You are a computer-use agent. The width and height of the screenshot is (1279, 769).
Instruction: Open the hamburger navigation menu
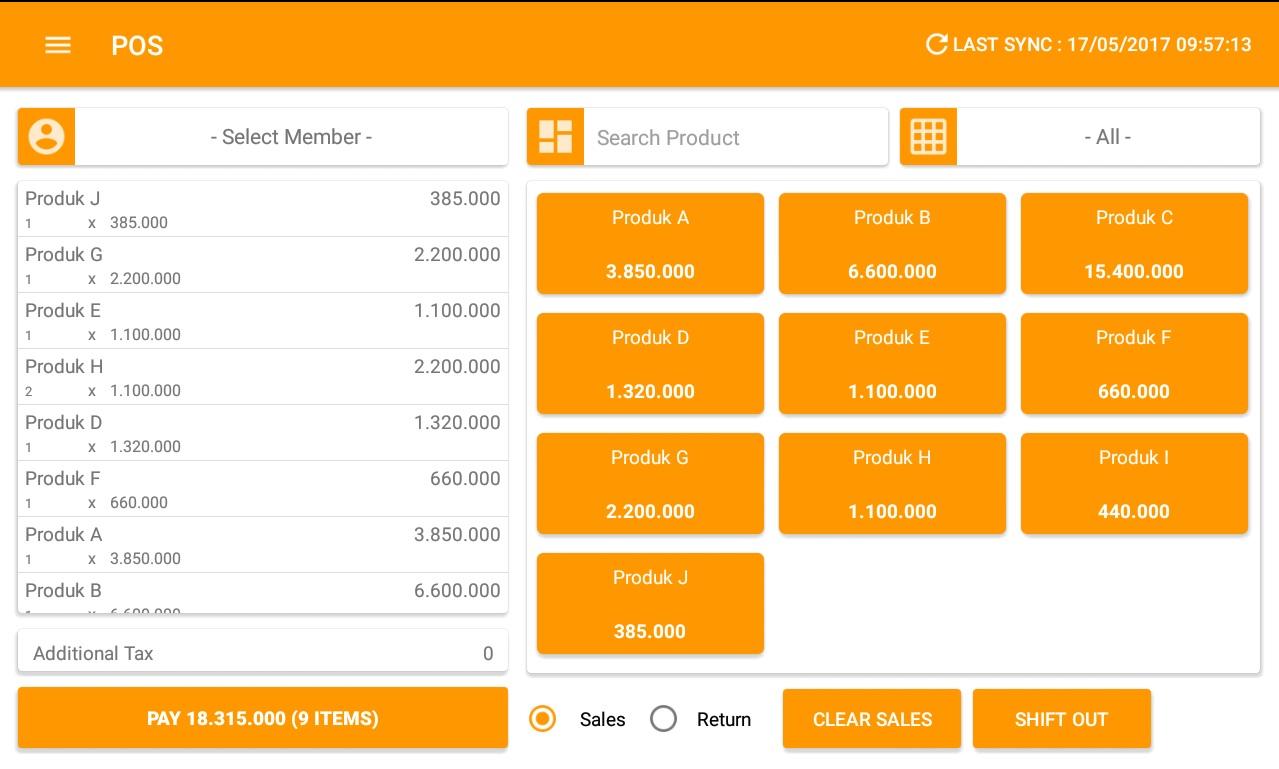point(58,45)
